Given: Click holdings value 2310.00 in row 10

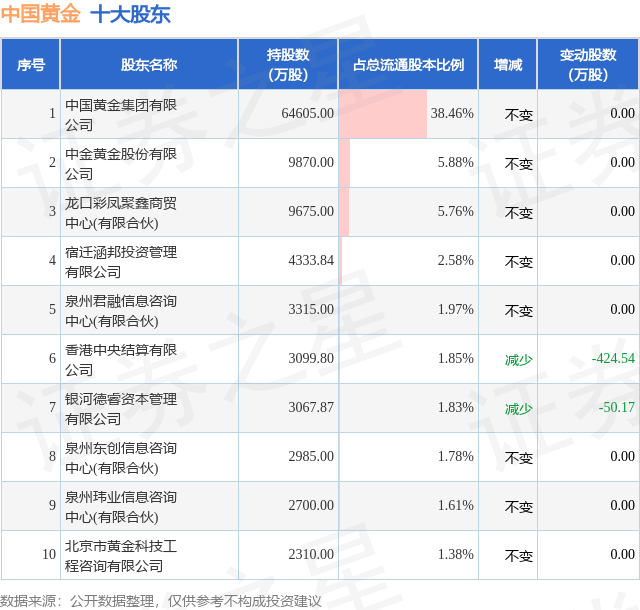Looking at the screenshot, I should pyautogui.click(x=311, y=554).
